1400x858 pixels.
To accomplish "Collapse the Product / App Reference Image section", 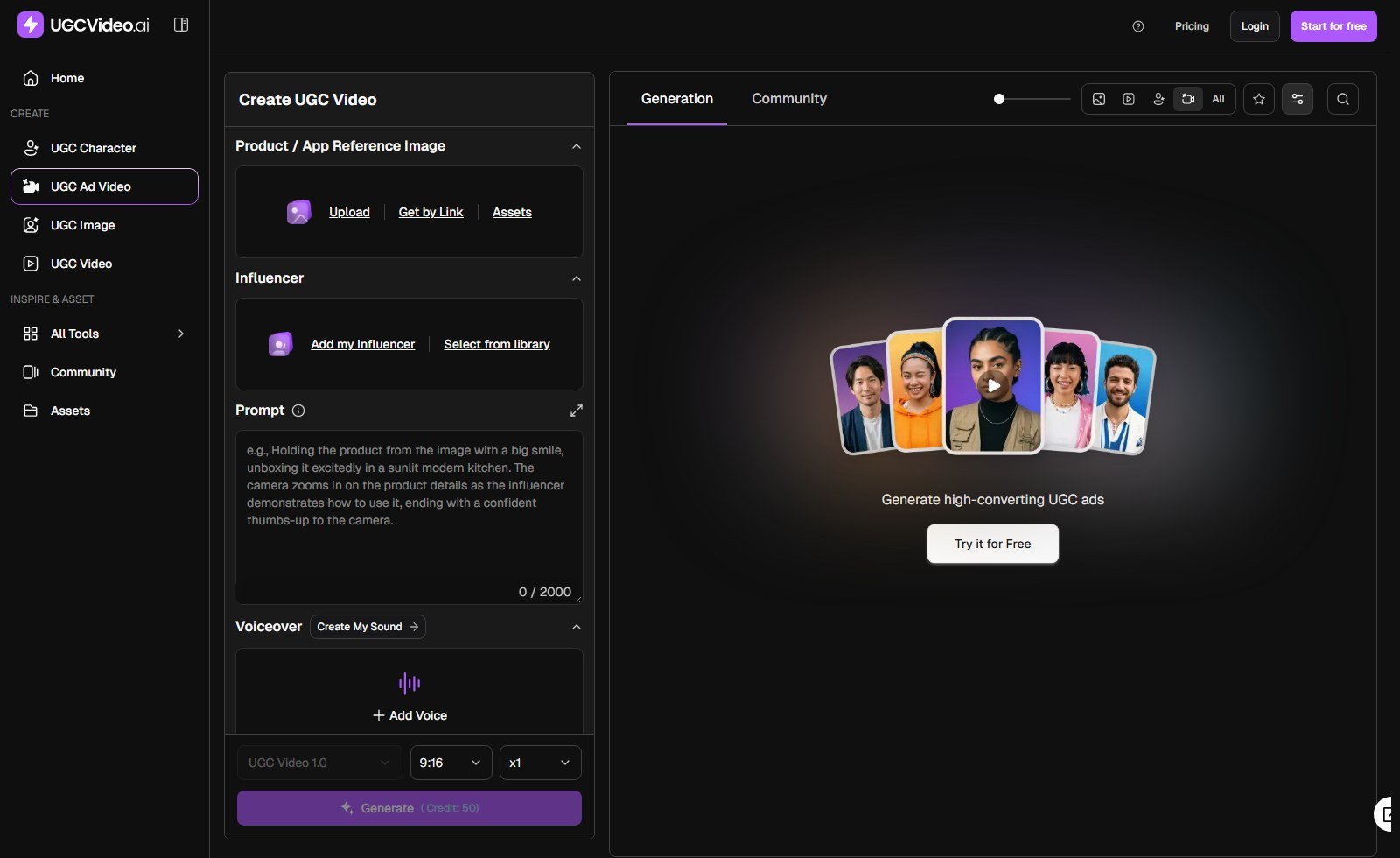I will tap(577, 146).
